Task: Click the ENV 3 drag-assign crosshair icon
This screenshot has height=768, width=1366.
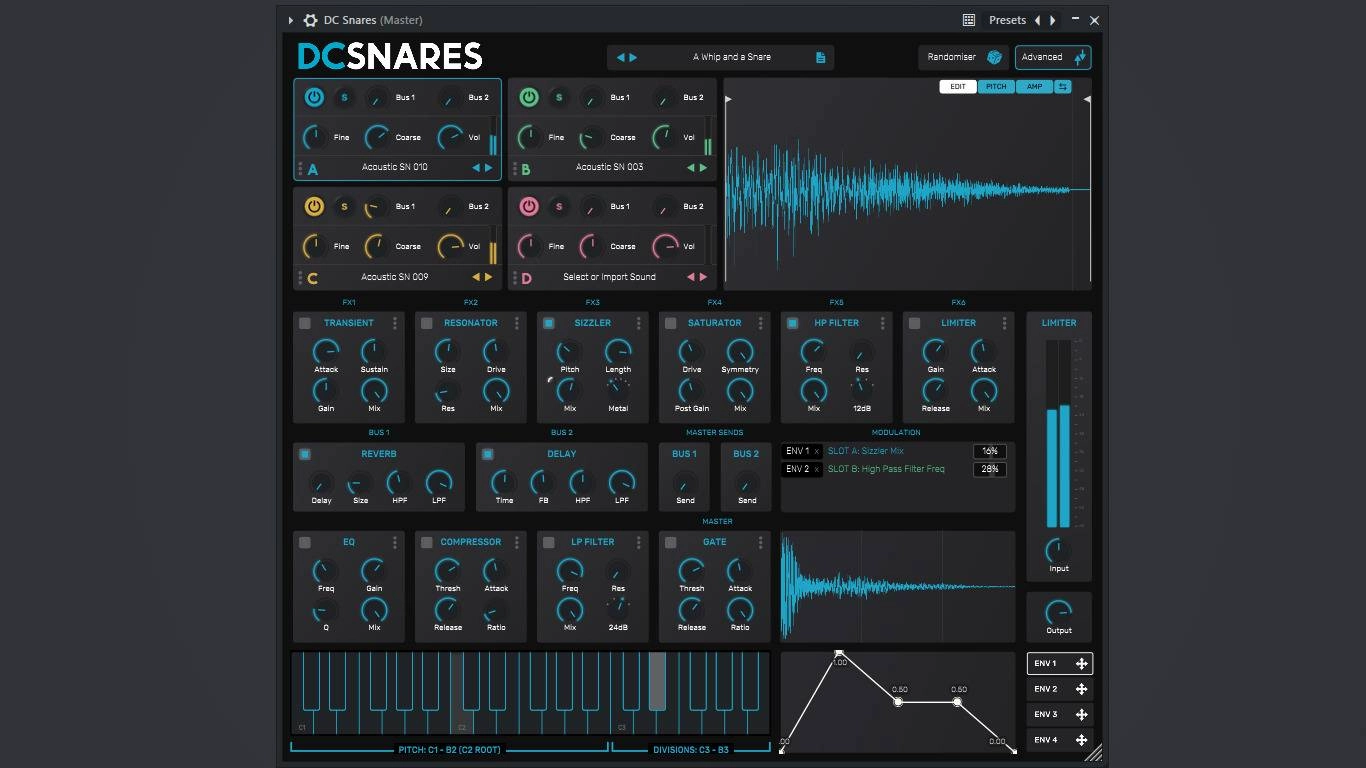Action: click(x=1081, y=714)
